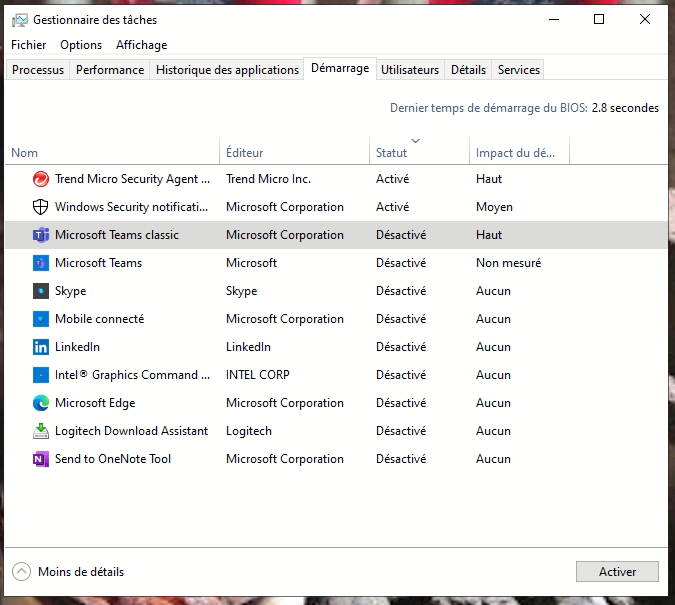Switch to the Services tab
Screen dimensions: 675x605
click(519, 70)
